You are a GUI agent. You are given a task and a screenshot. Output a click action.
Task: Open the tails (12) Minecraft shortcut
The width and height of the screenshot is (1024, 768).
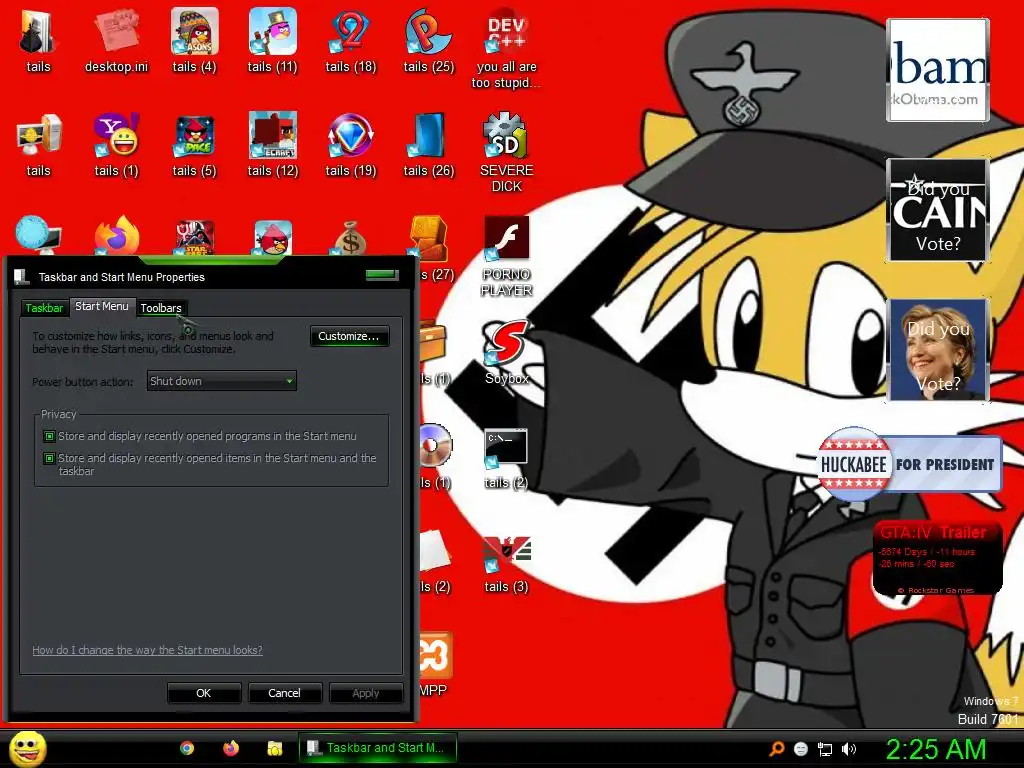[272, 145]
